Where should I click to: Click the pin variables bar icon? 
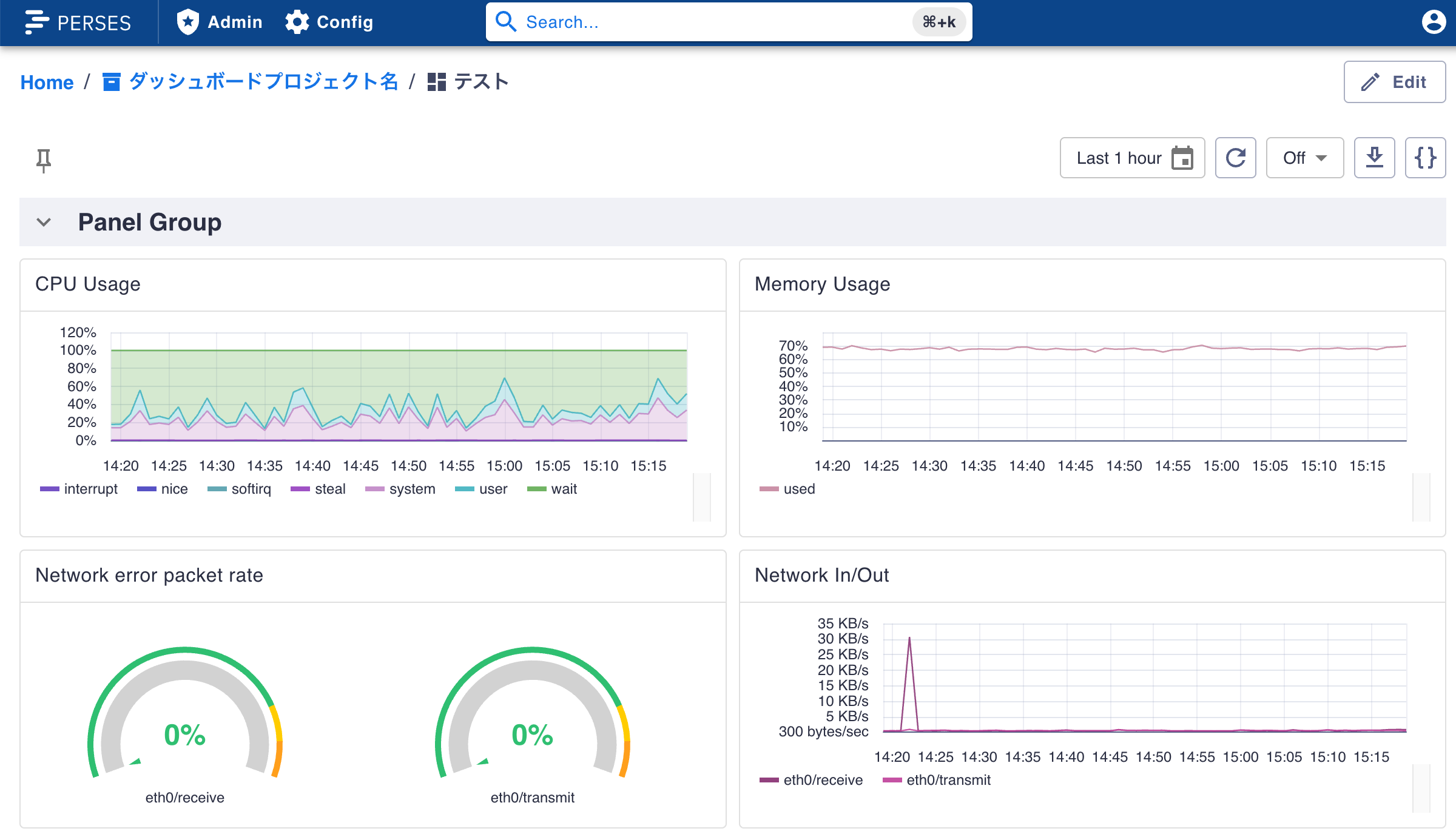click(44, 160)
